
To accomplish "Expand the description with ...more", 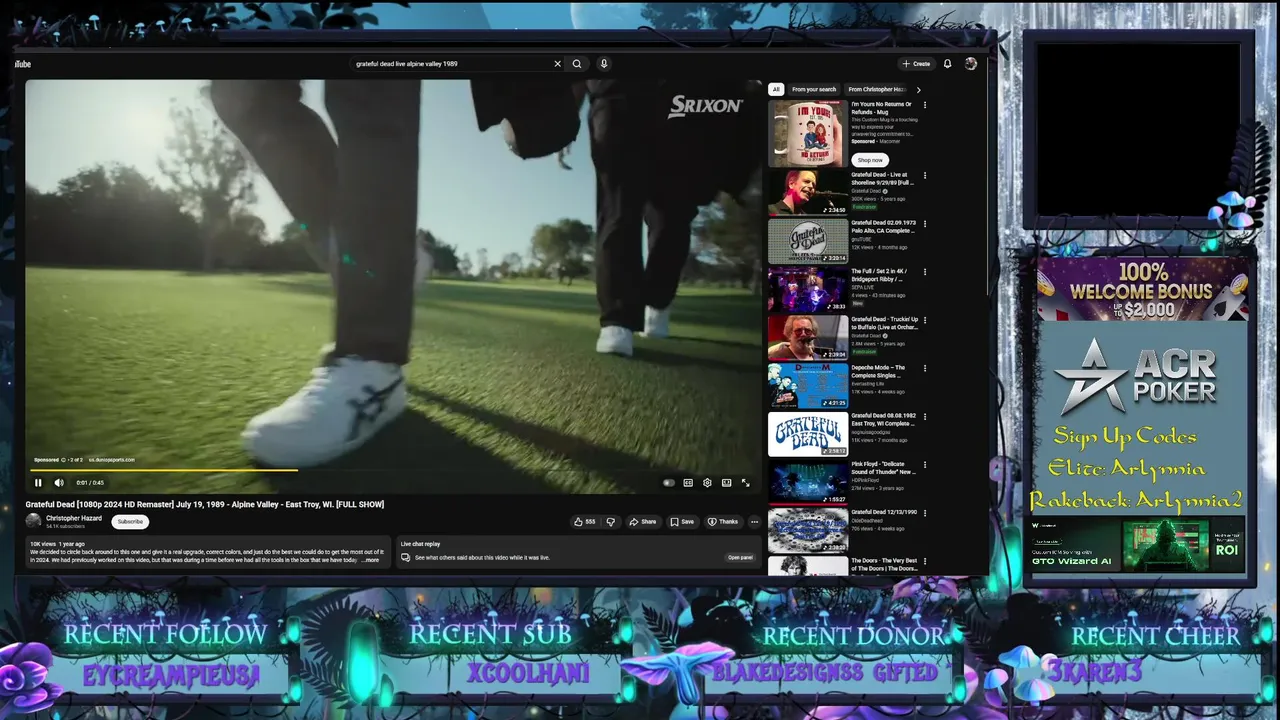I will tap(370, 560).
